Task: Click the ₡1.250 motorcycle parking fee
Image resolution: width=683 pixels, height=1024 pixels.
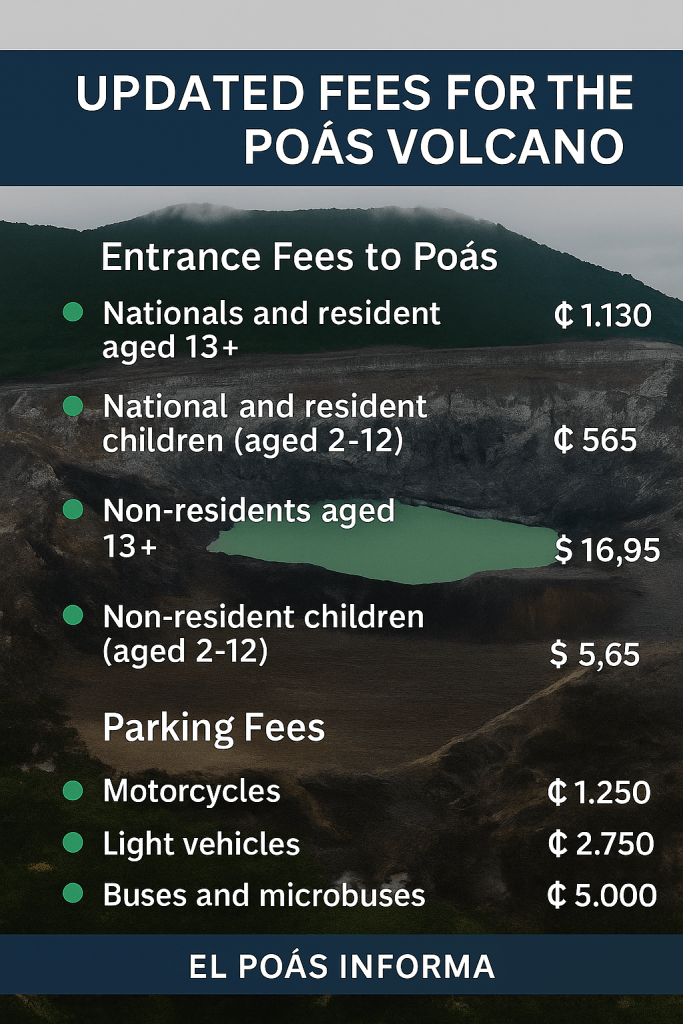Action: click(599, 793)
